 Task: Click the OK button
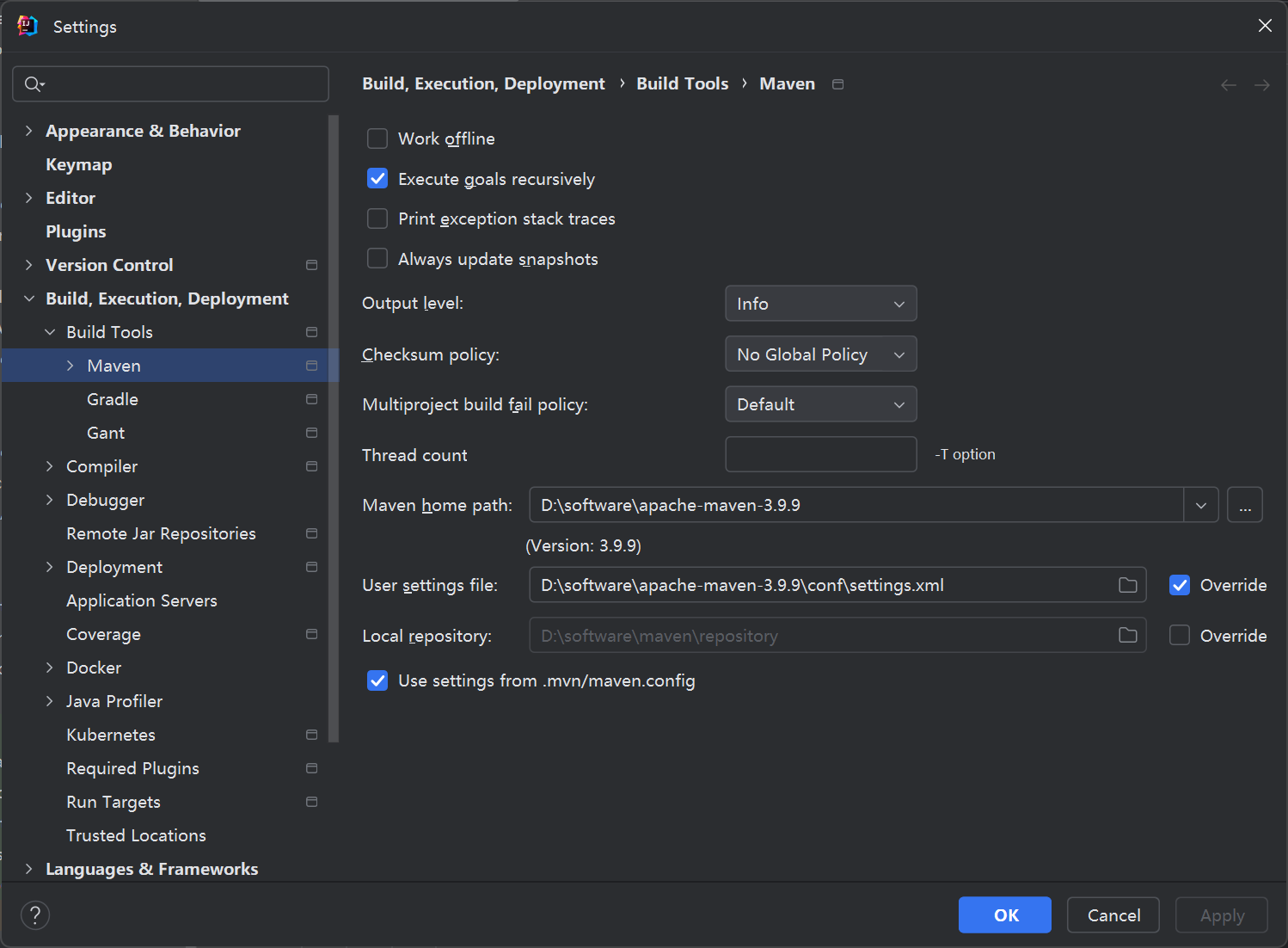pos(1005,915)
